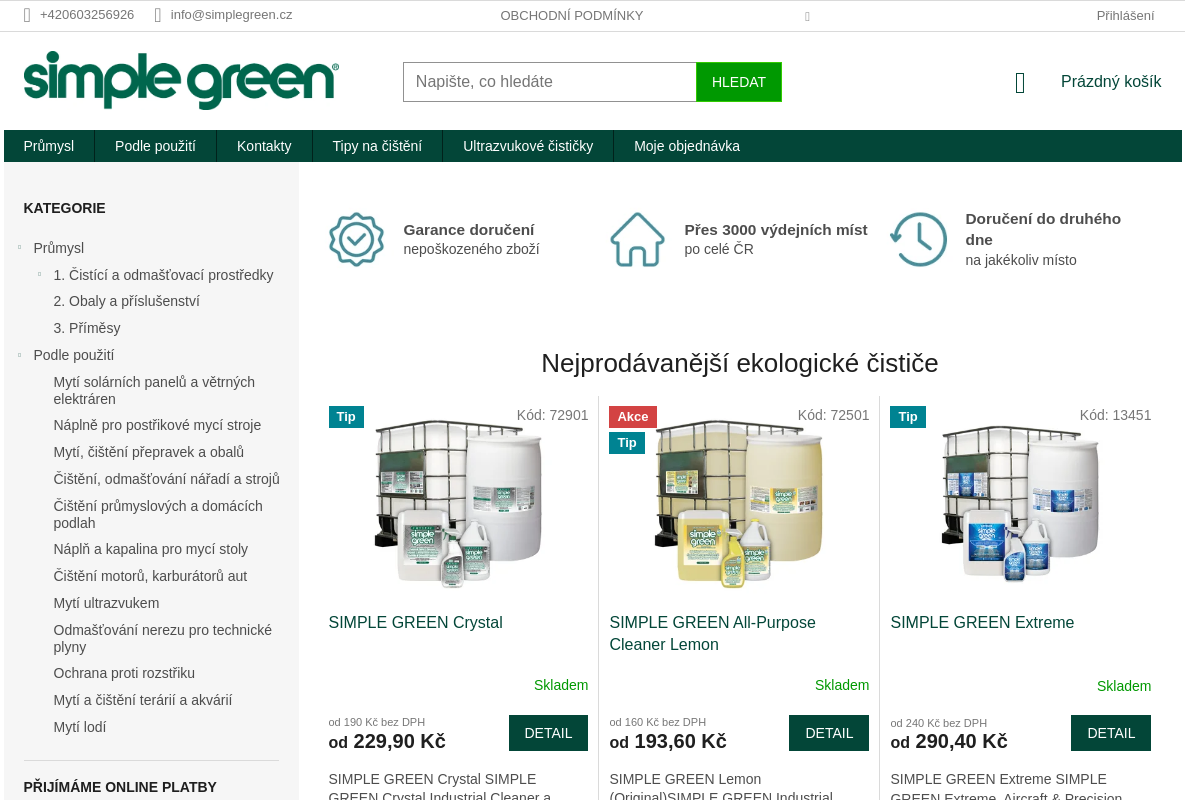
Task: Select Průmysl in the category tree
Action: [x=59, y=248]
